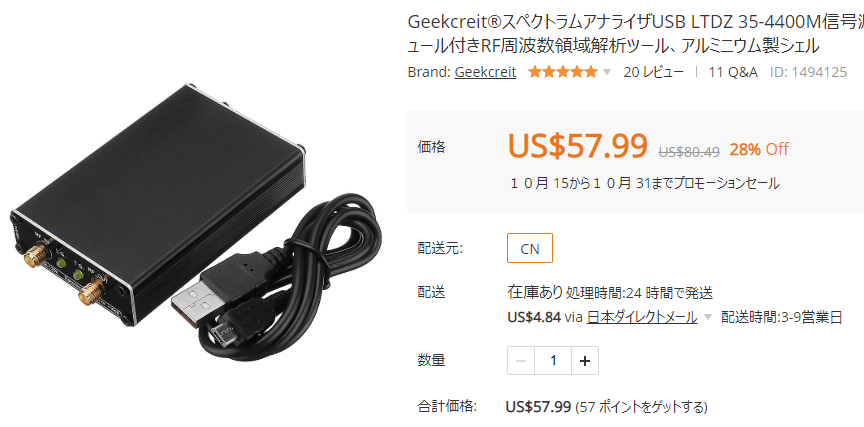
Task: Click the struck-through US$80.49 original price
Action: (x=689, y=151)
